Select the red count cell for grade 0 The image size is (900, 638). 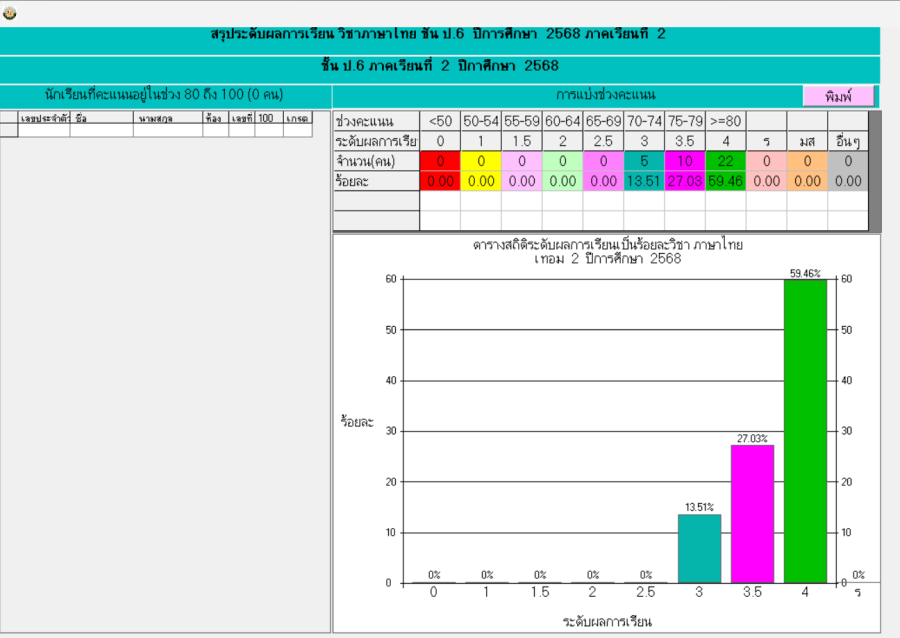440,161
